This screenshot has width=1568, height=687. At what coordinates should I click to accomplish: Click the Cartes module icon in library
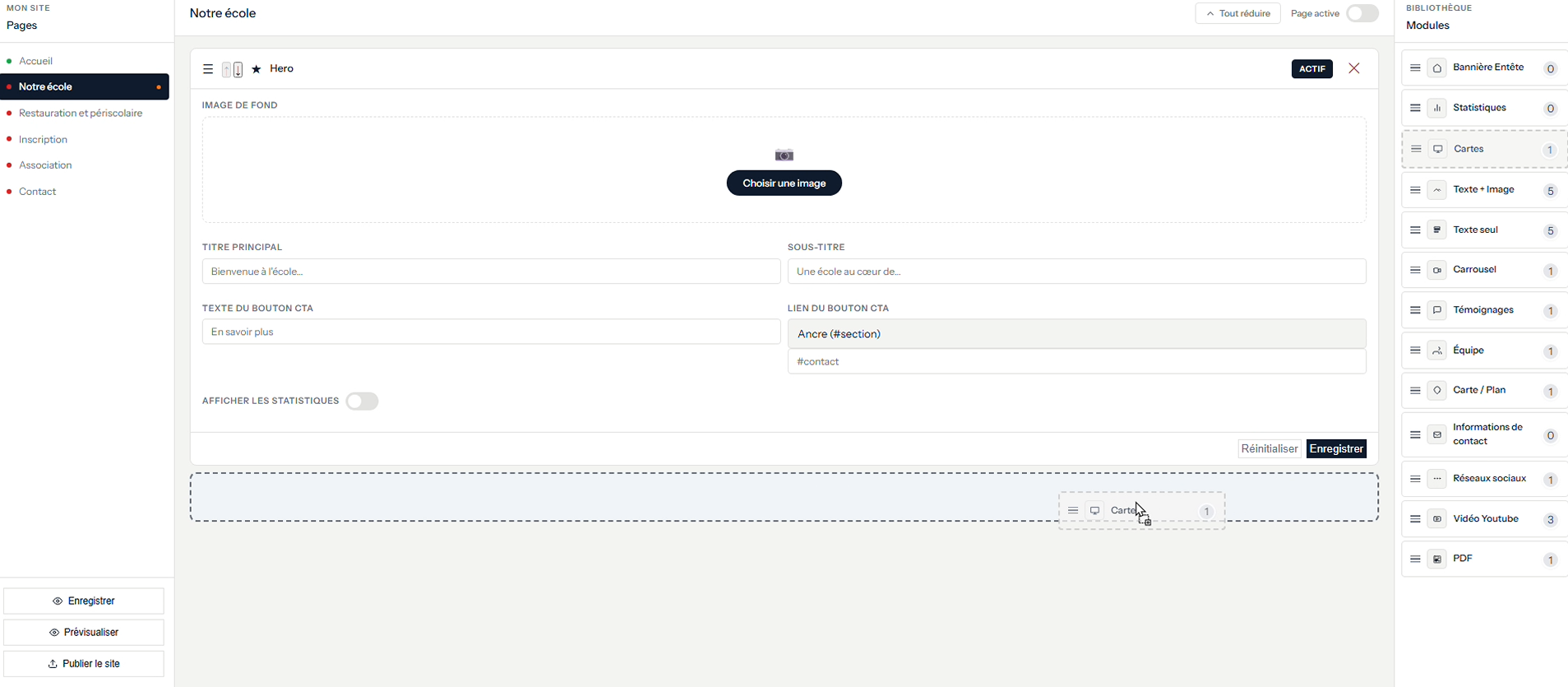click(x=1438, y=149)
